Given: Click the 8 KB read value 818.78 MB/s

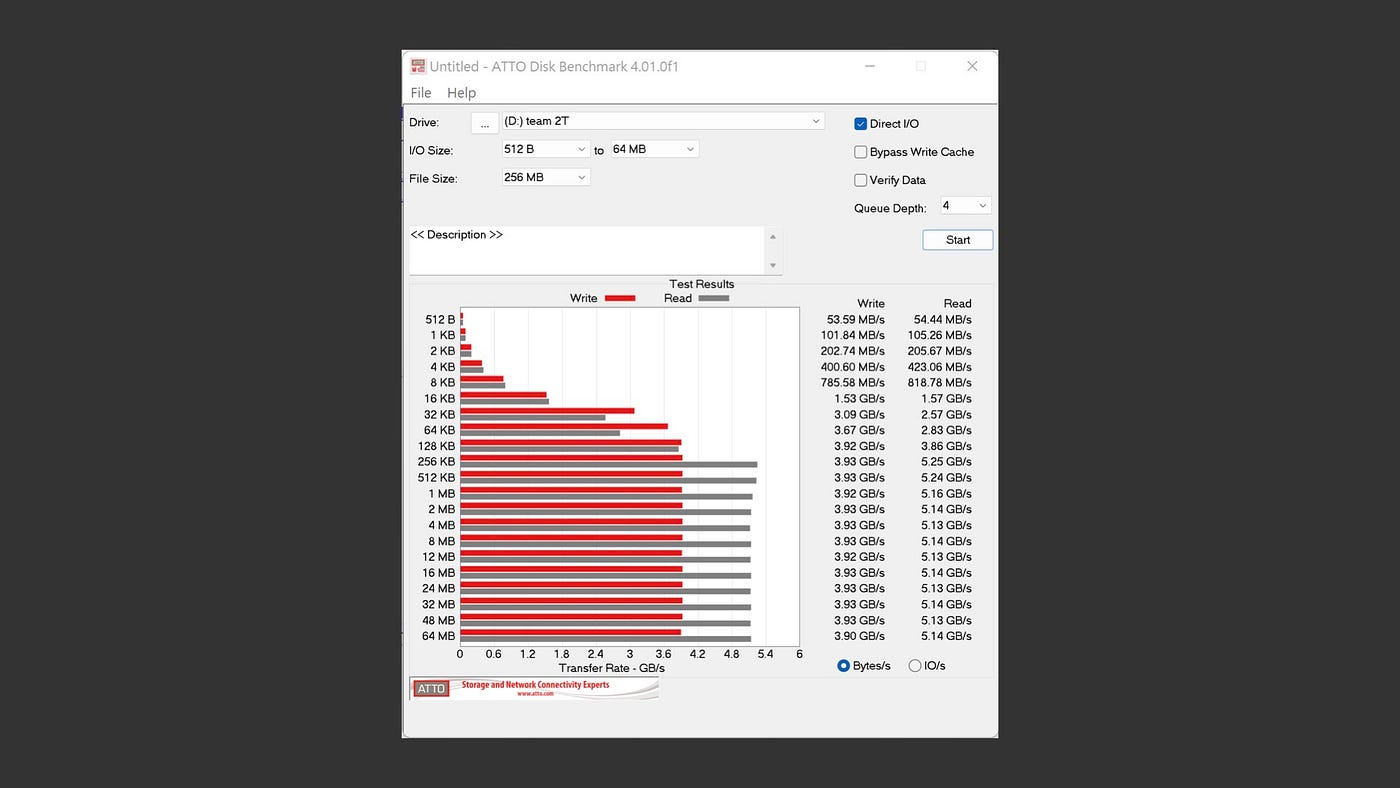Looking at the screenshot, I should 940,383.
